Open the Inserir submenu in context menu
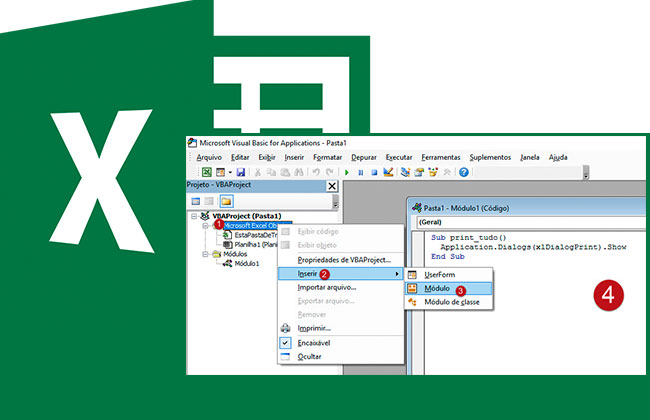Screen dimensions: 650x420 pyautogui.click(x=341, y=274)
